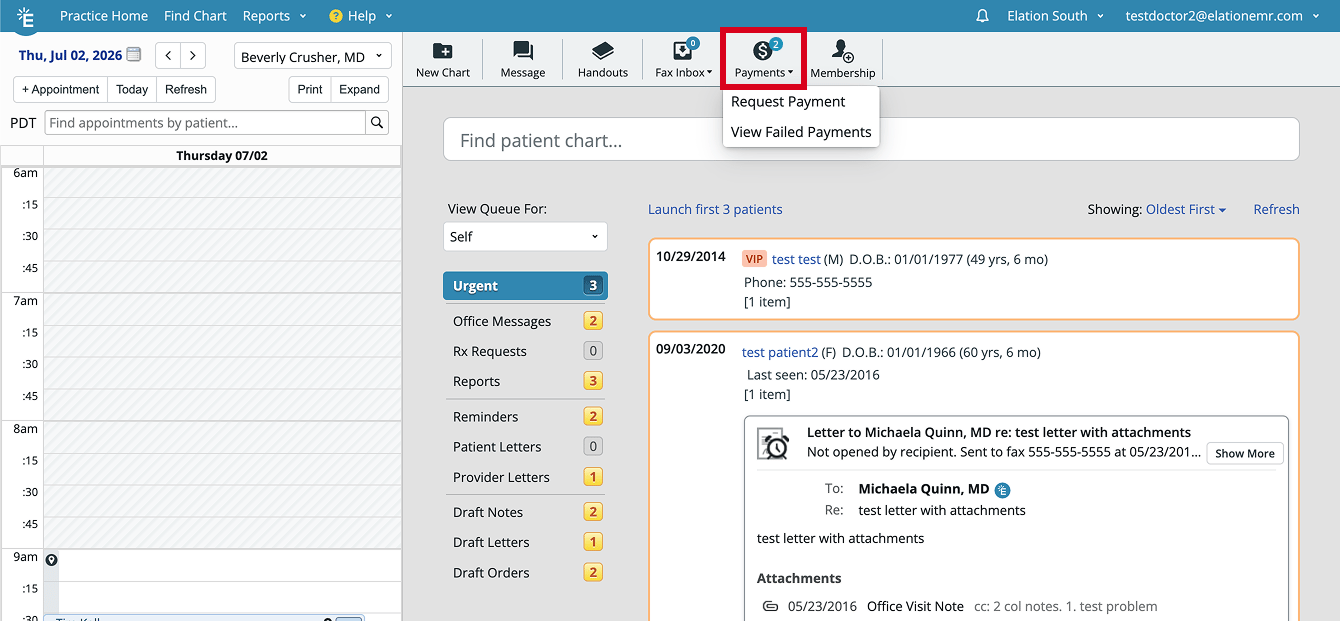Open the Office Messages queue
The height and width of the screenshot is (621, 1340).
(x=525, y=321)
